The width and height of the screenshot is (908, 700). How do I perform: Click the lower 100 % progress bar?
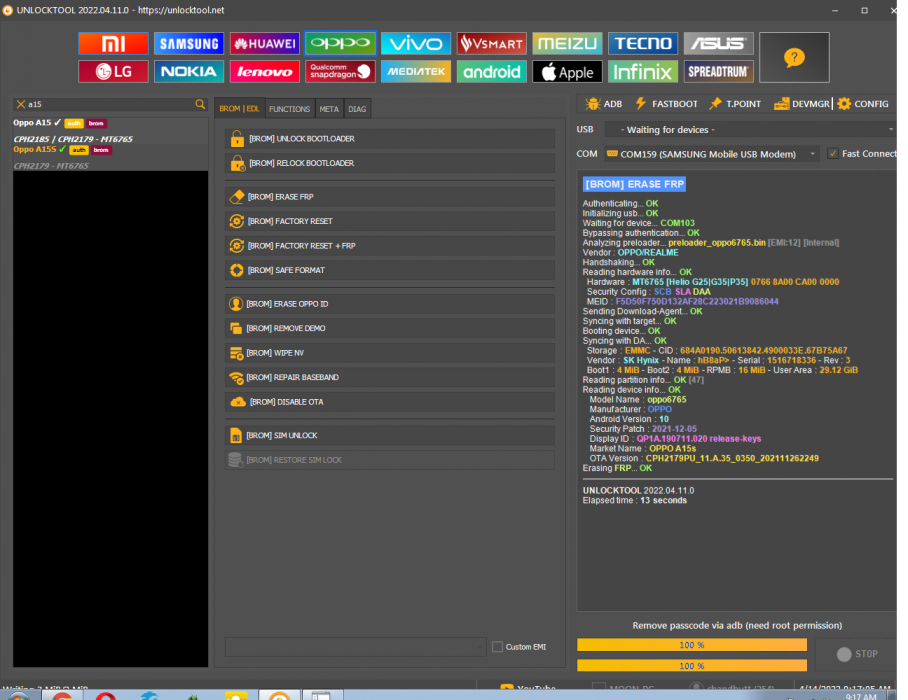click(x=692, y=666)
